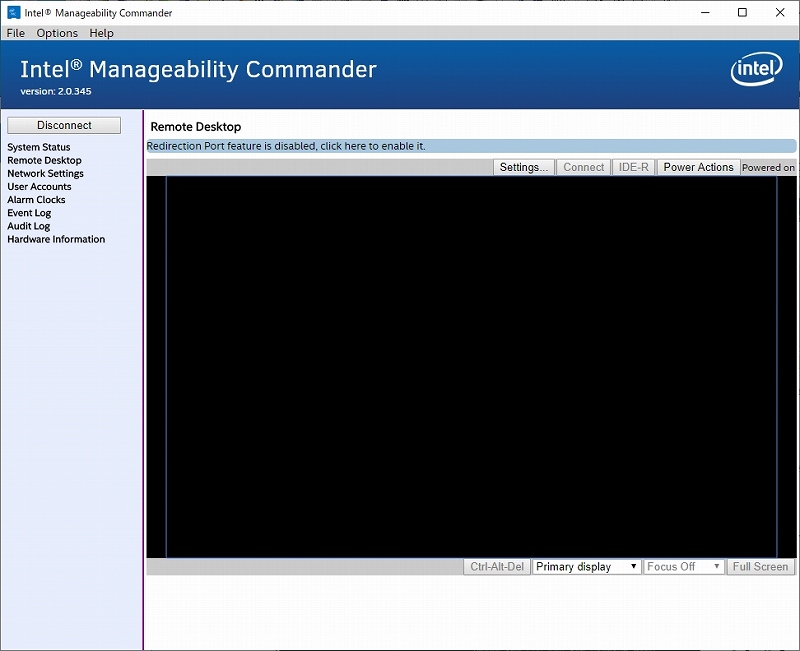
Task: Open remote desktop Settings dialog
Action: click(524, 167)
